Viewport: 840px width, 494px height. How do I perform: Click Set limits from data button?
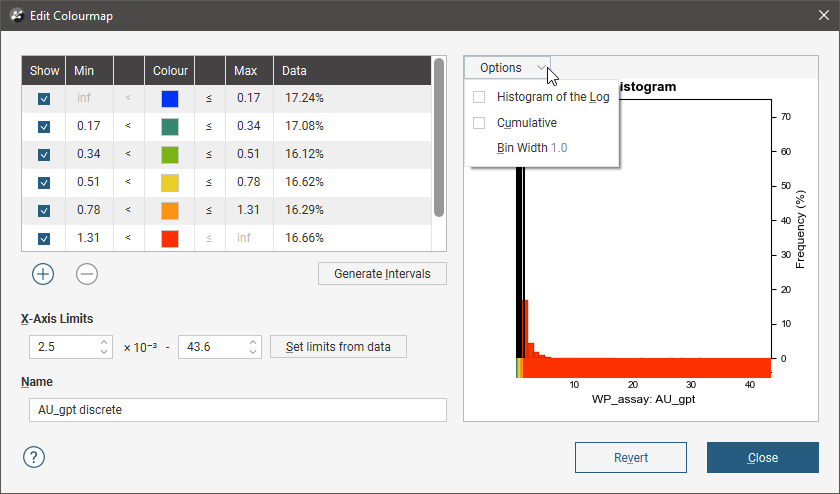coord(338,347)
